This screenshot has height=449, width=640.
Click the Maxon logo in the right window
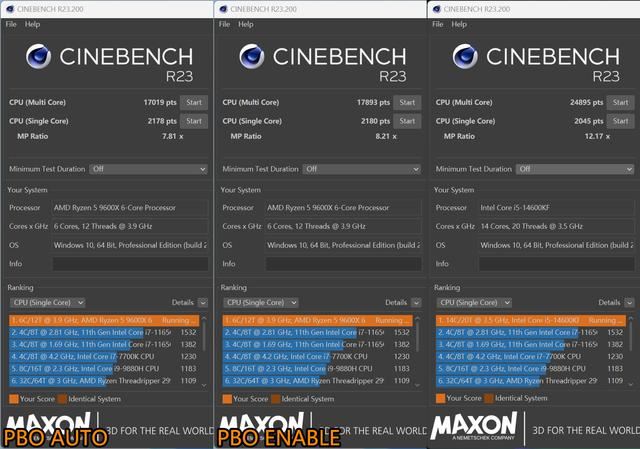click(473, 427)
